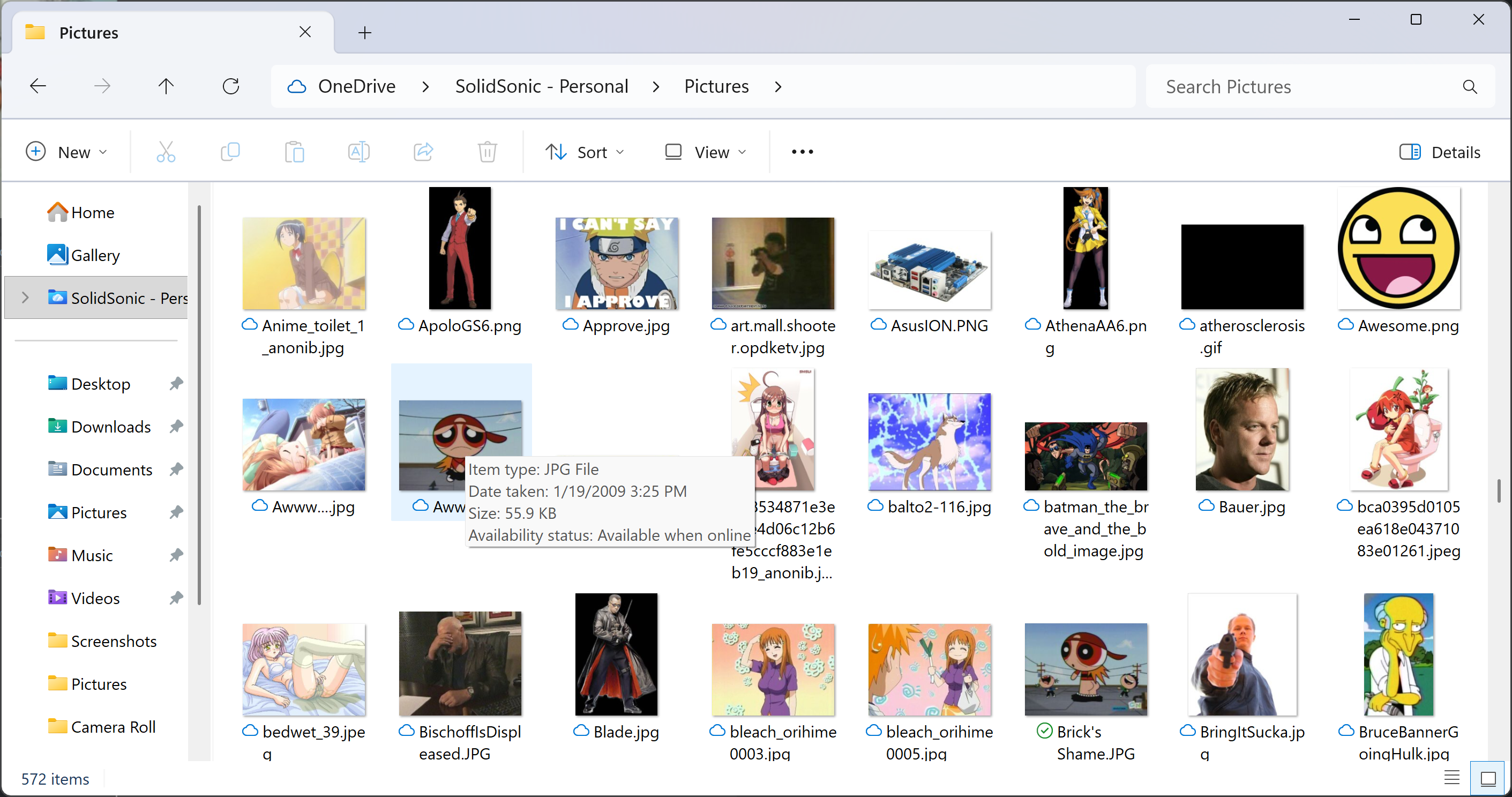Click the Copy icon in toolbar
The height and width of the screenshot is (797, 1512).
[230, 152]
